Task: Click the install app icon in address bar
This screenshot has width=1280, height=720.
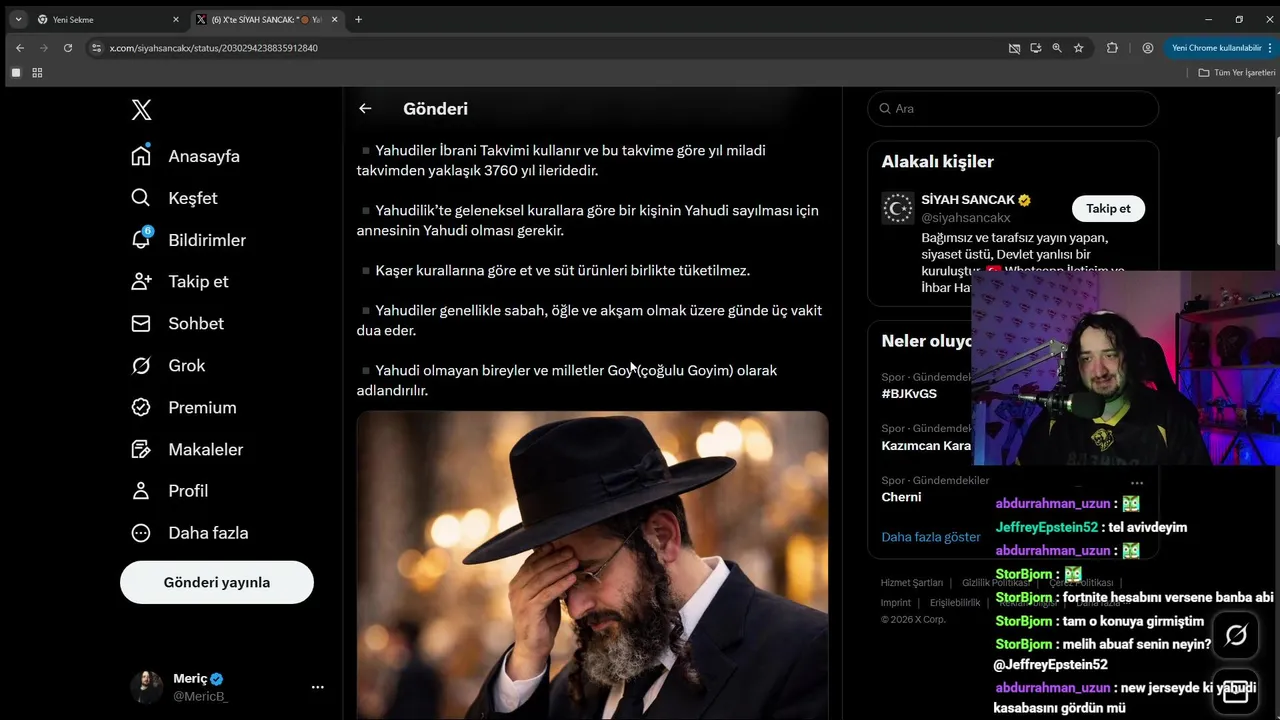Action: pos(1035,48)
